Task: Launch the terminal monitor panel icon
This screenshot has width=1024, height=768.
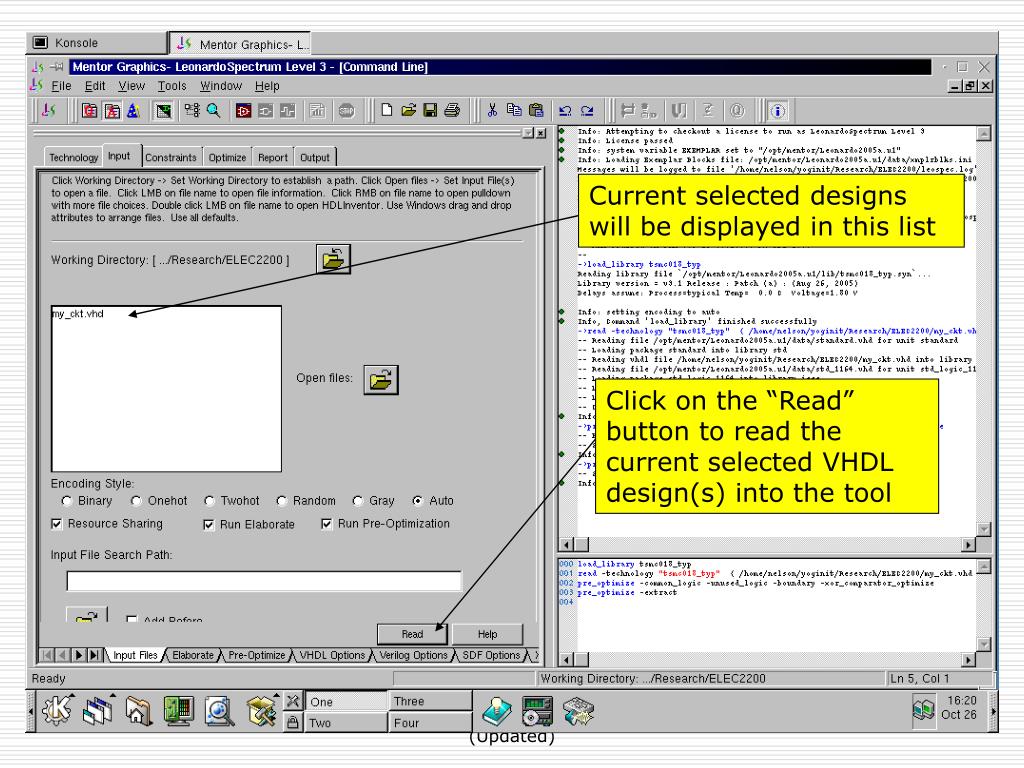Action: [178, 711]
